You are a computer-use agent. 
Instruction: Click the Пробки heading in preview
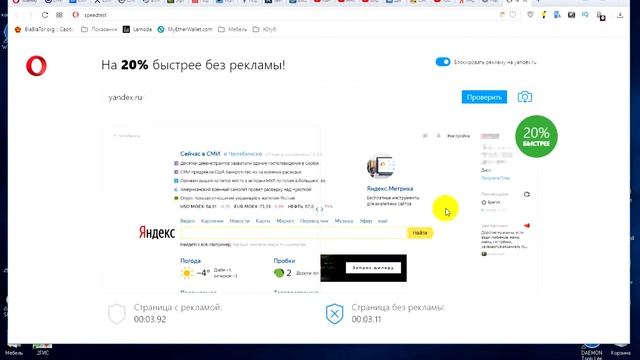pyautogui.click(x=284, y=261)
